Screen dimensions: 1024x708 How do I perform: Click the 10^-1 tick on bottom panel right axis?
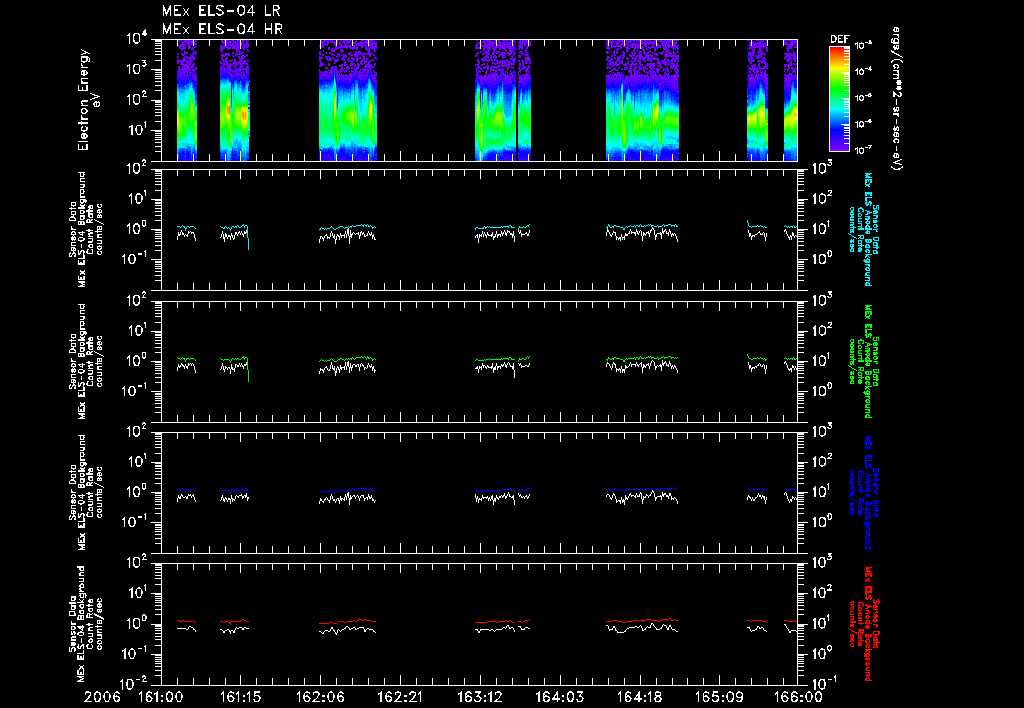click(x=824, y=683)
